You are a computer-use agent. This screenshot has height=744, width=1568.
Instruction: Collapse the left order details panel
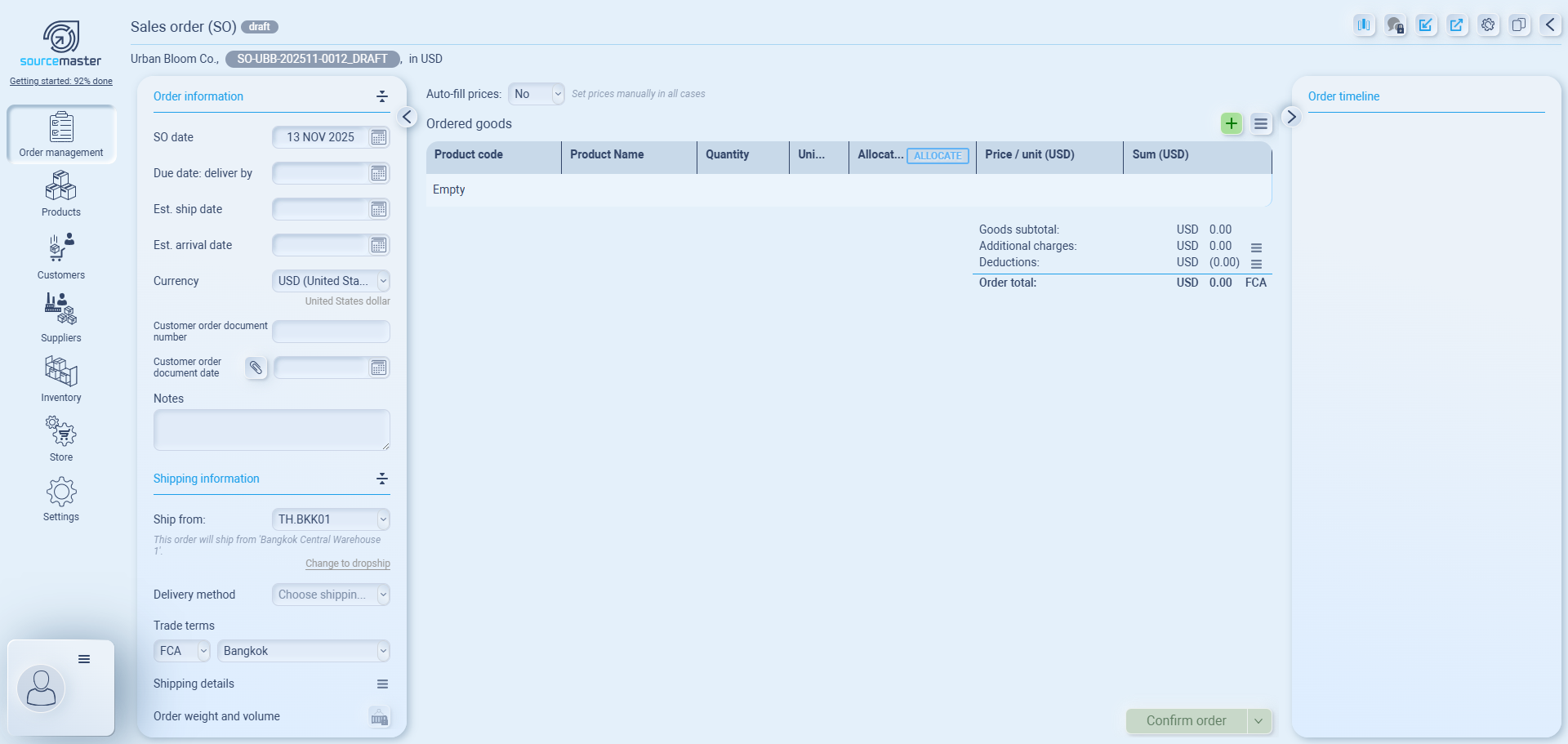pos(407,117)
